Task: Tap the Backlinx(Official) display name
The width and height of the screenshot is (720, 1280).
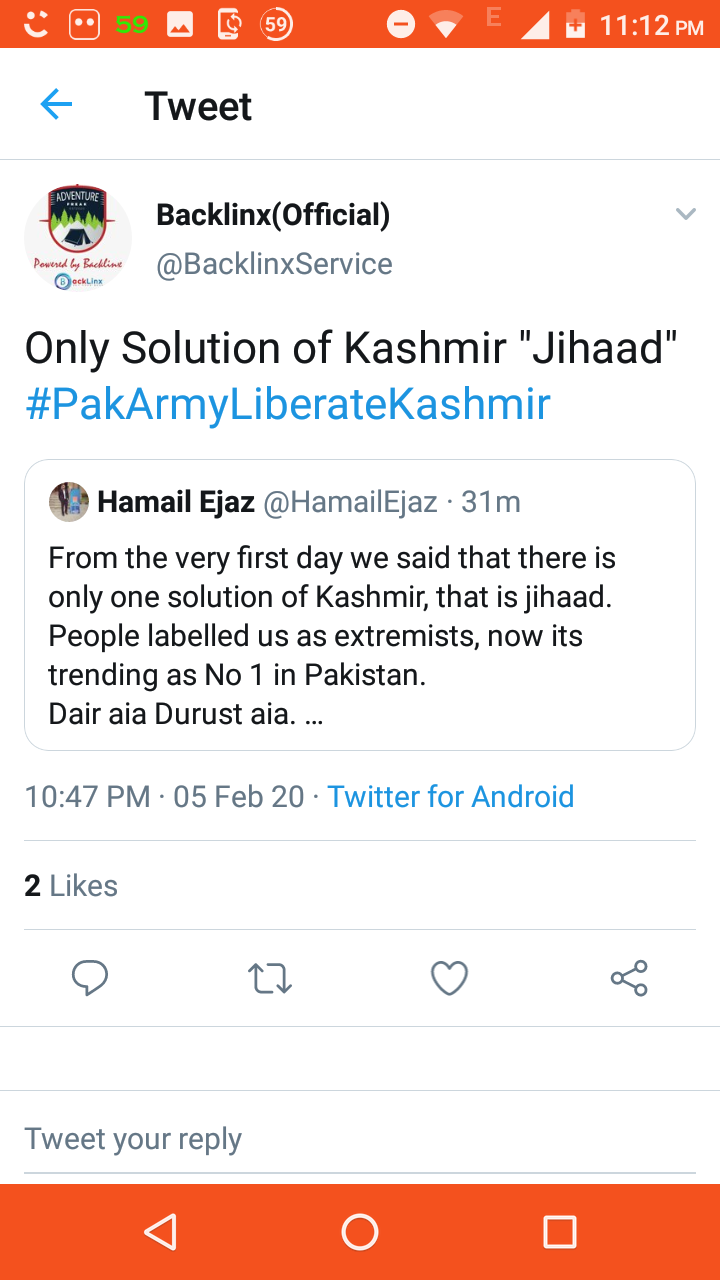Action: [273, 214]
